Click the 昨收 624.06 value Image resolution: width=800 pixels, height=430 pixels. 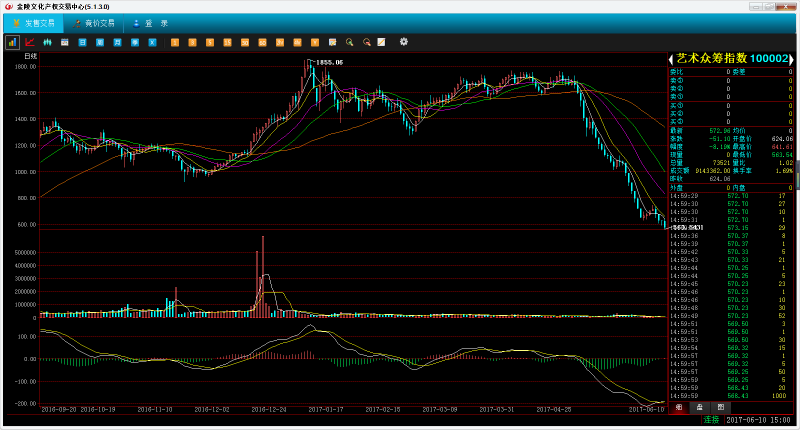(x=719, y=179)
